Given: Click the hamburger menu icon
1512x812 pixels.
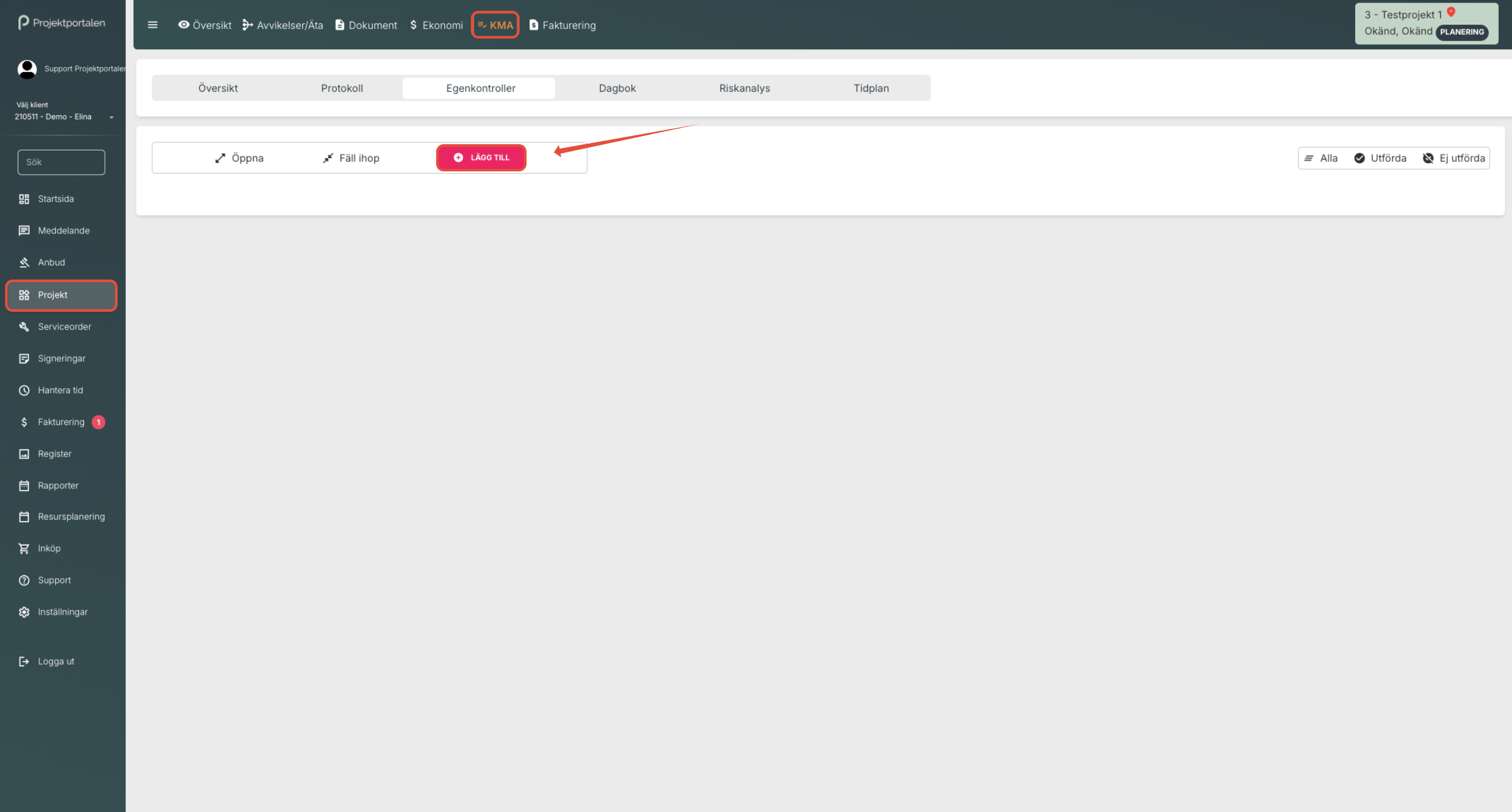Looking at the screenshot, I should pyautogui.click(x=152, y=25).
